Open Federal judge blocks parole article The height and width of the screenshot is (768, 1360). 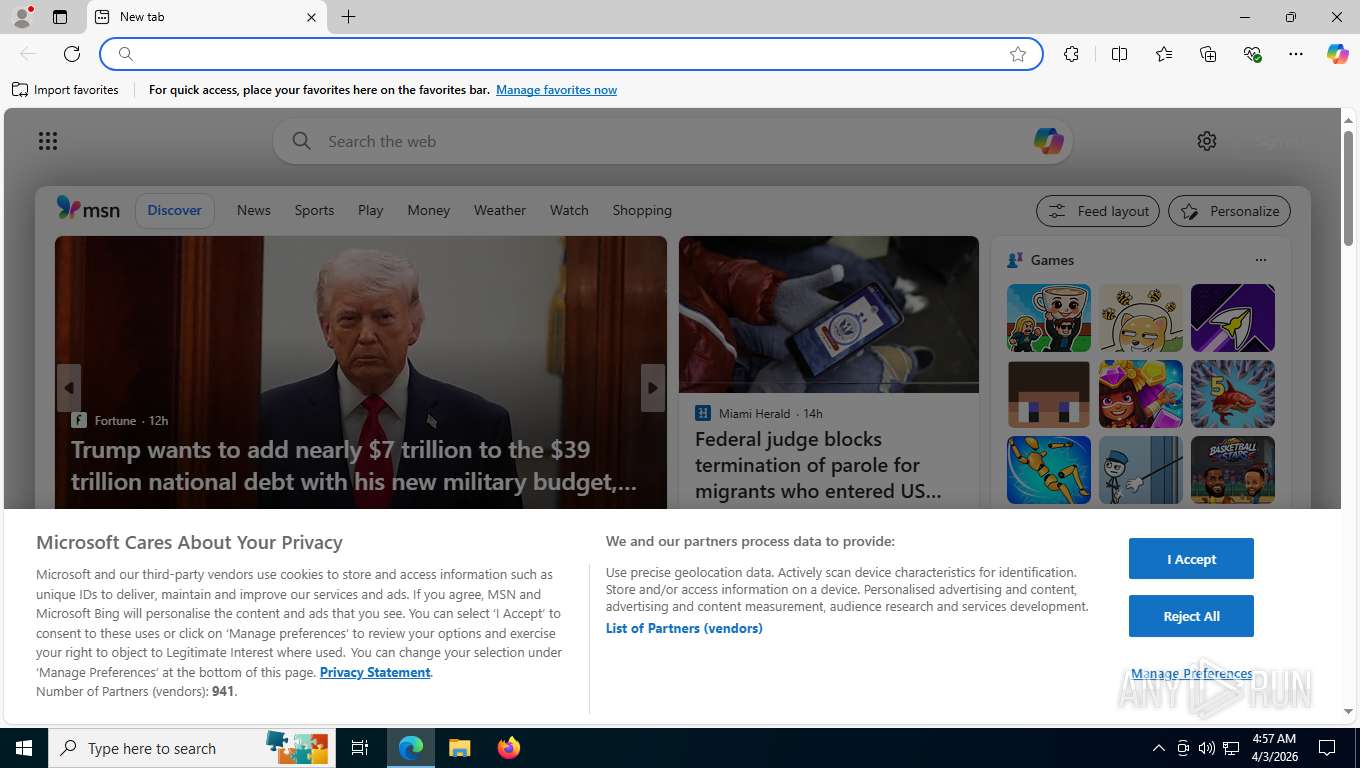pyautogui.click(x=818, y=465)
